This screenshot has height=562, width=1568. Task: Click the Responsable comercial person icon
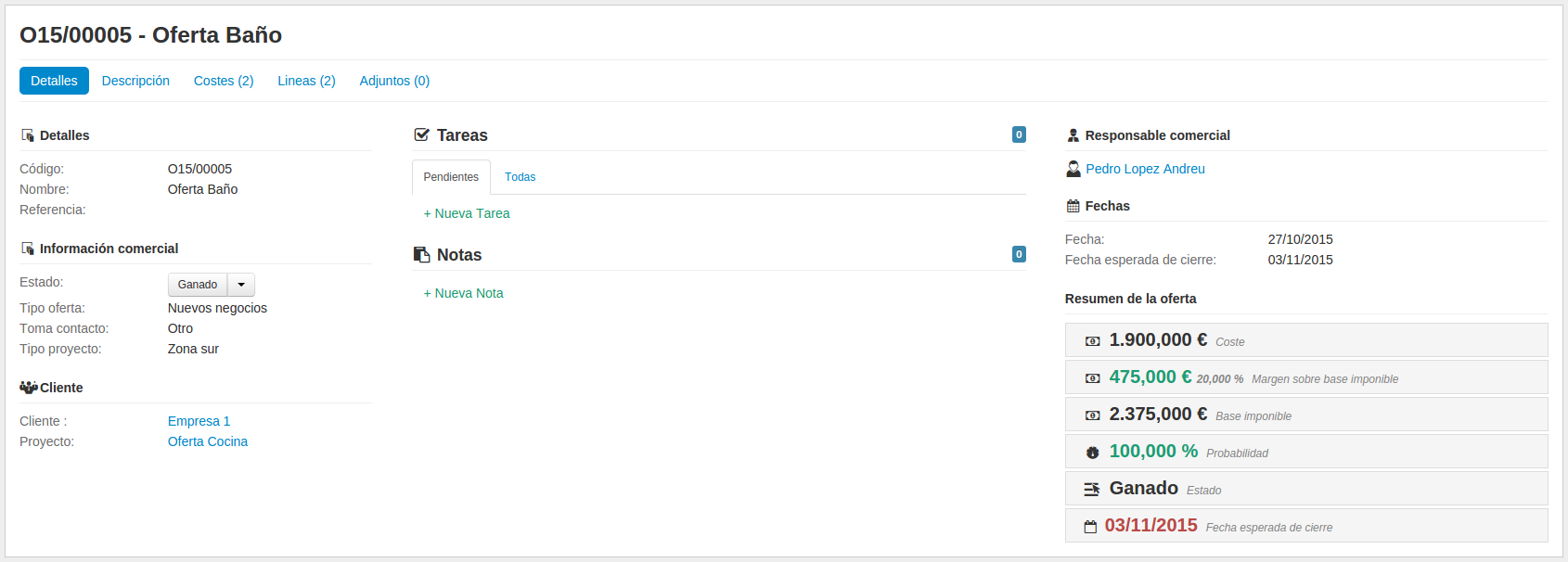coord(1073,135)
